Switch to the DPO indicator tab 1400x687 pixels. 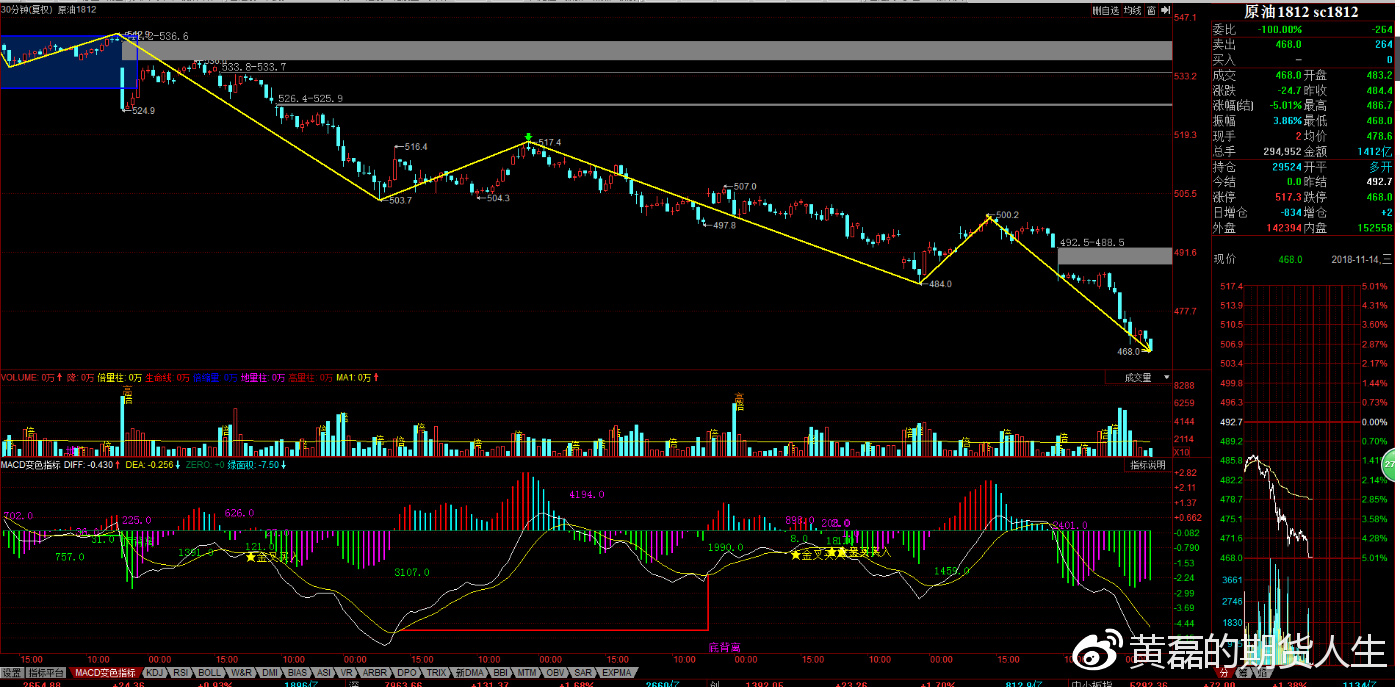pyautogui.click(x=407, y=673)
